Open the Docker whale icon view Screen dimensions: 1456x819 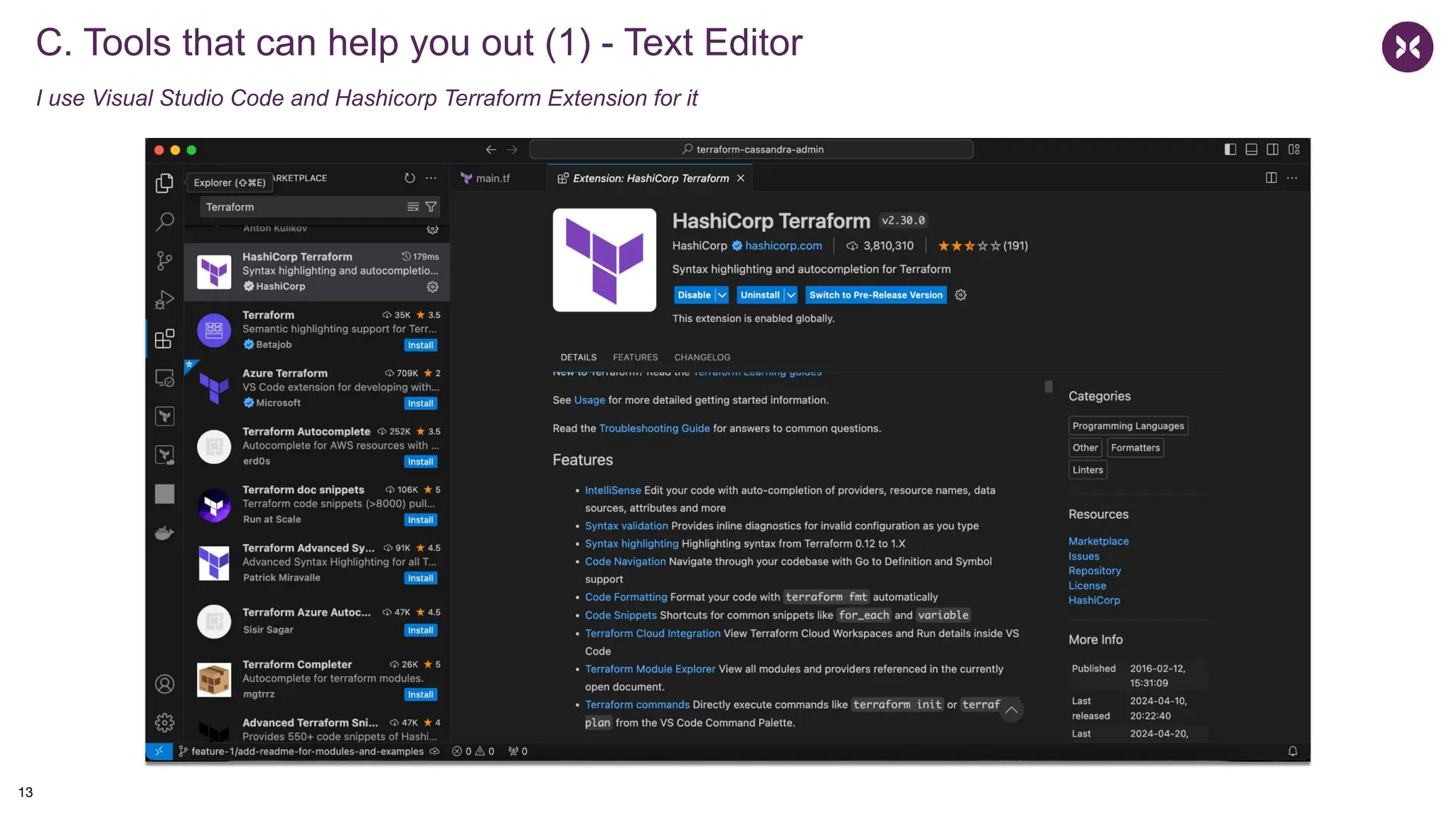[164, 532]
